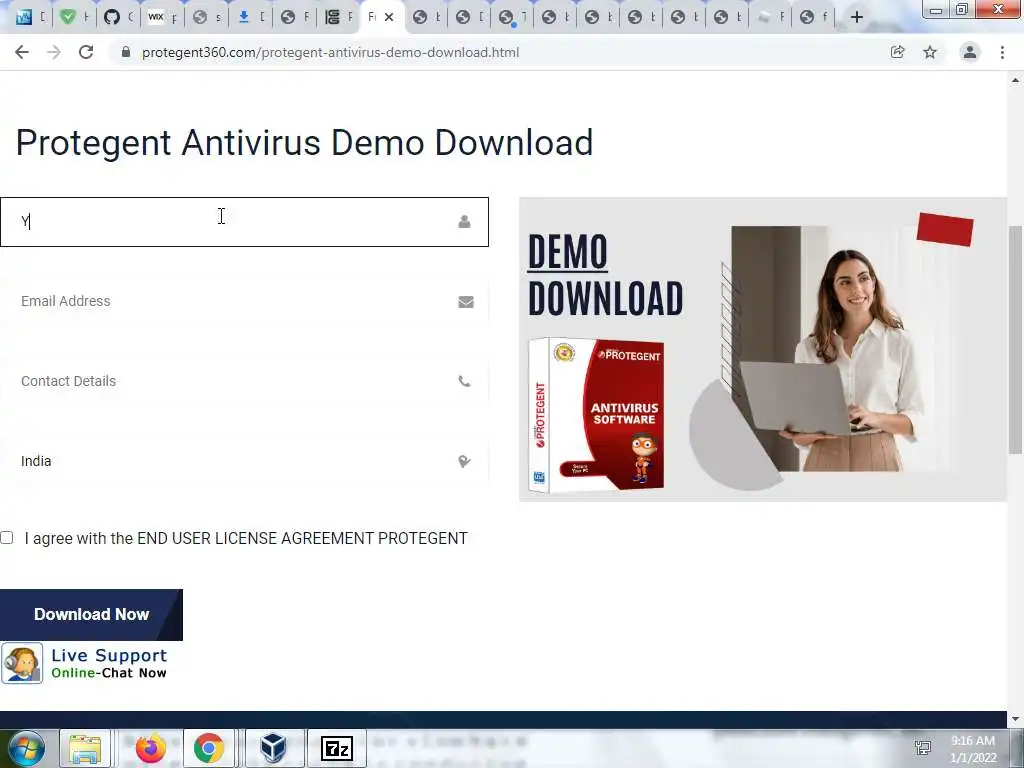
Task: Click the live support agent avatar
Action: pos(22,664)
